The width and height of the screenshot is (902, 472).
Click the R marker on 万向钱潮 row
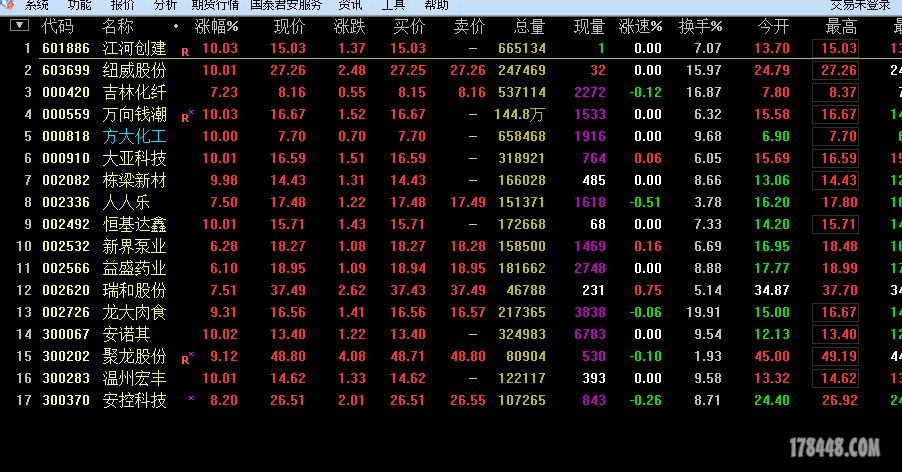point(185,118)
